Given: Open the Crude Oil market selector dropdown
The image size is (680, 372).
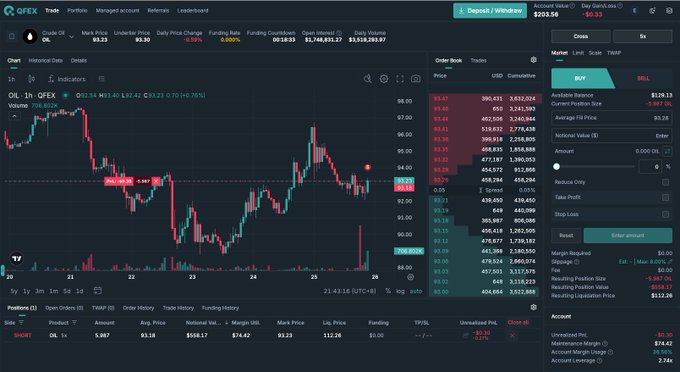Looking at the screenshot, I should (x=72, y=37).
